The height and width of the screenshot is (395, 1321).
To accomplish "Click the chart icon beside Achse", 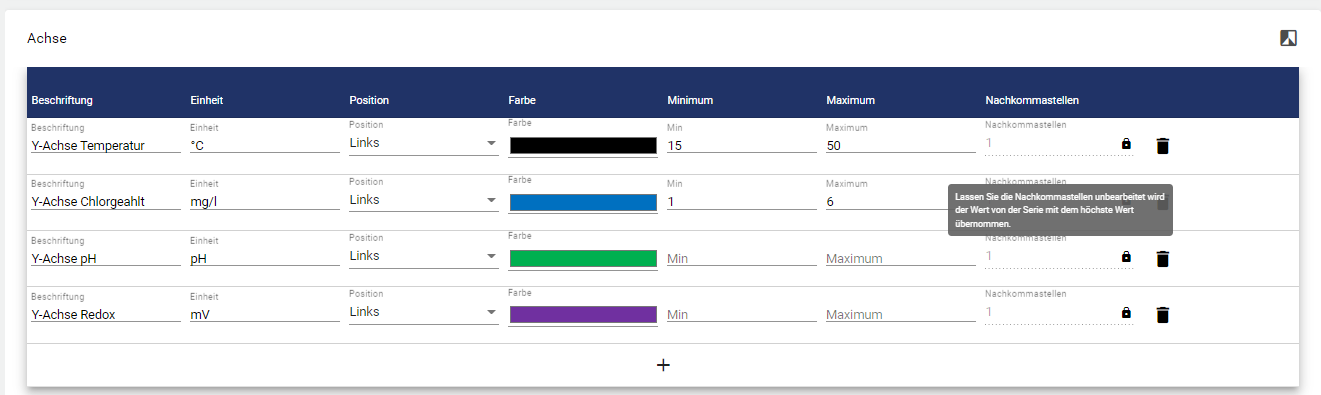I will (x=1289, y=38).
